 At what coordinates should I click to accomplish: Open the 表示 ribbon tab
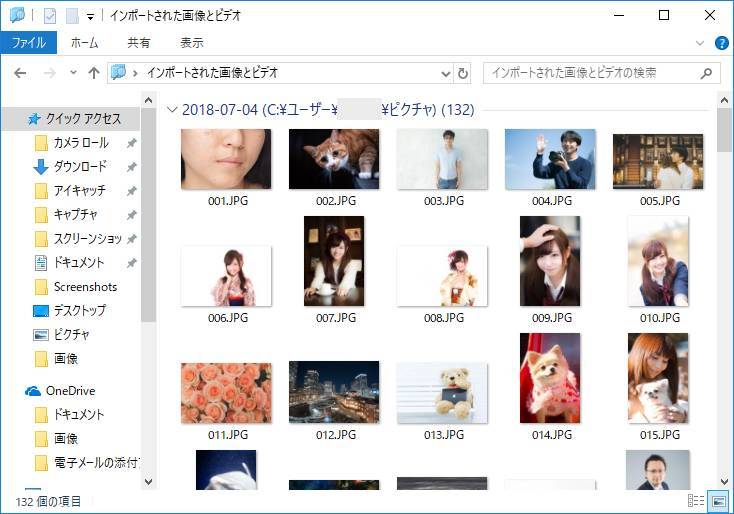tap(192, 43)
